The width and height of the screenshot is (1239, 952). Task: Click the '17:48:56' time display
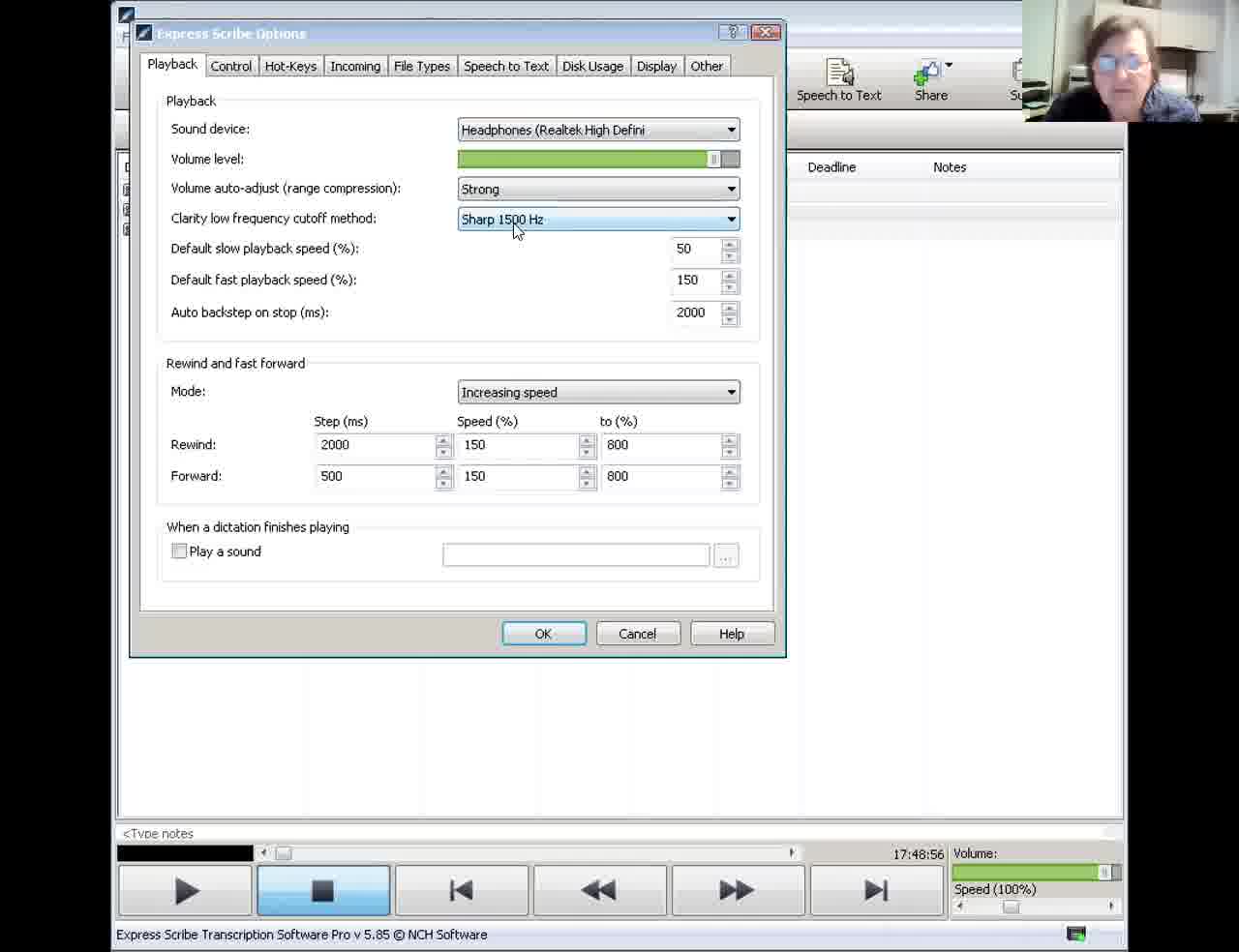coord(918,854)
